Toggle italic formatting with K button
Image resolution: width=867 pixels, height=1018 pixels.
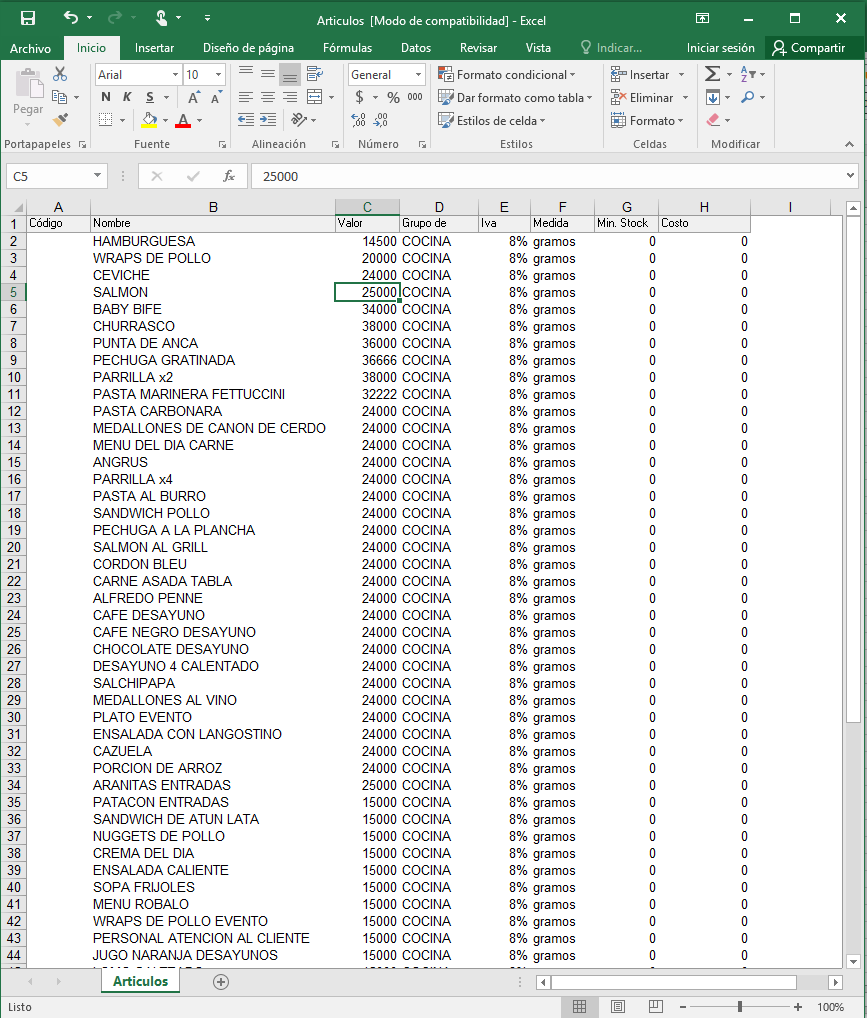tap(127, 97)
